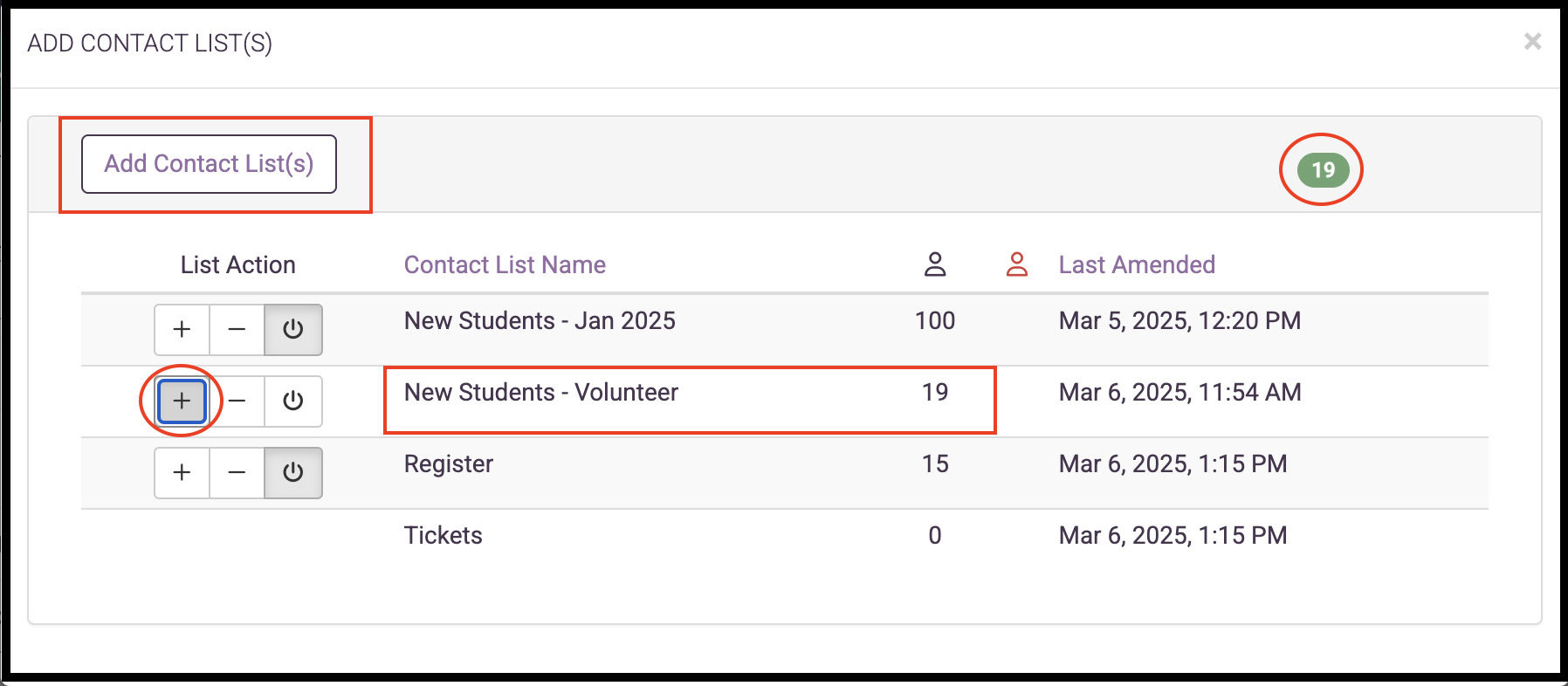Viewport: 1568px width, 686px height.
Task: Click plus icon for New Students - Jan 2025
Action: (x=182, y=330)
